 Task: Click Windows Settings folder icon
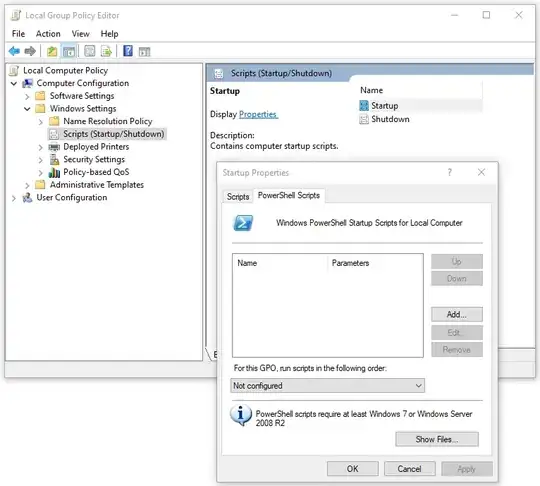(x=40, y=108)
